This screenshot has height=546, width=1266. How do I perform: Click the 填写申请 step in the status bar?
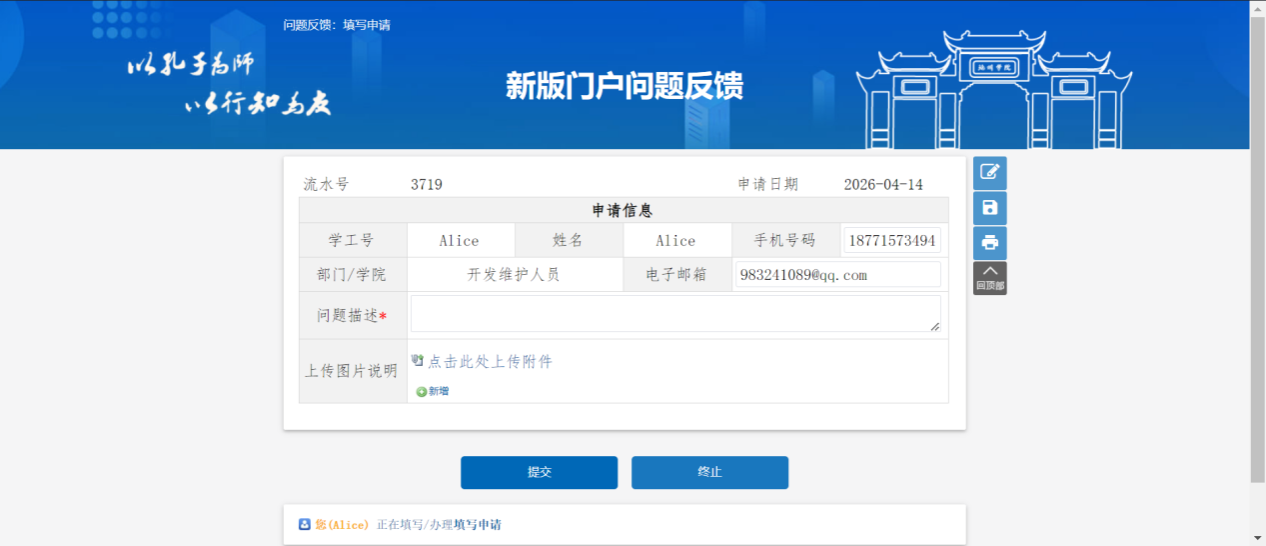pos(477,525)
